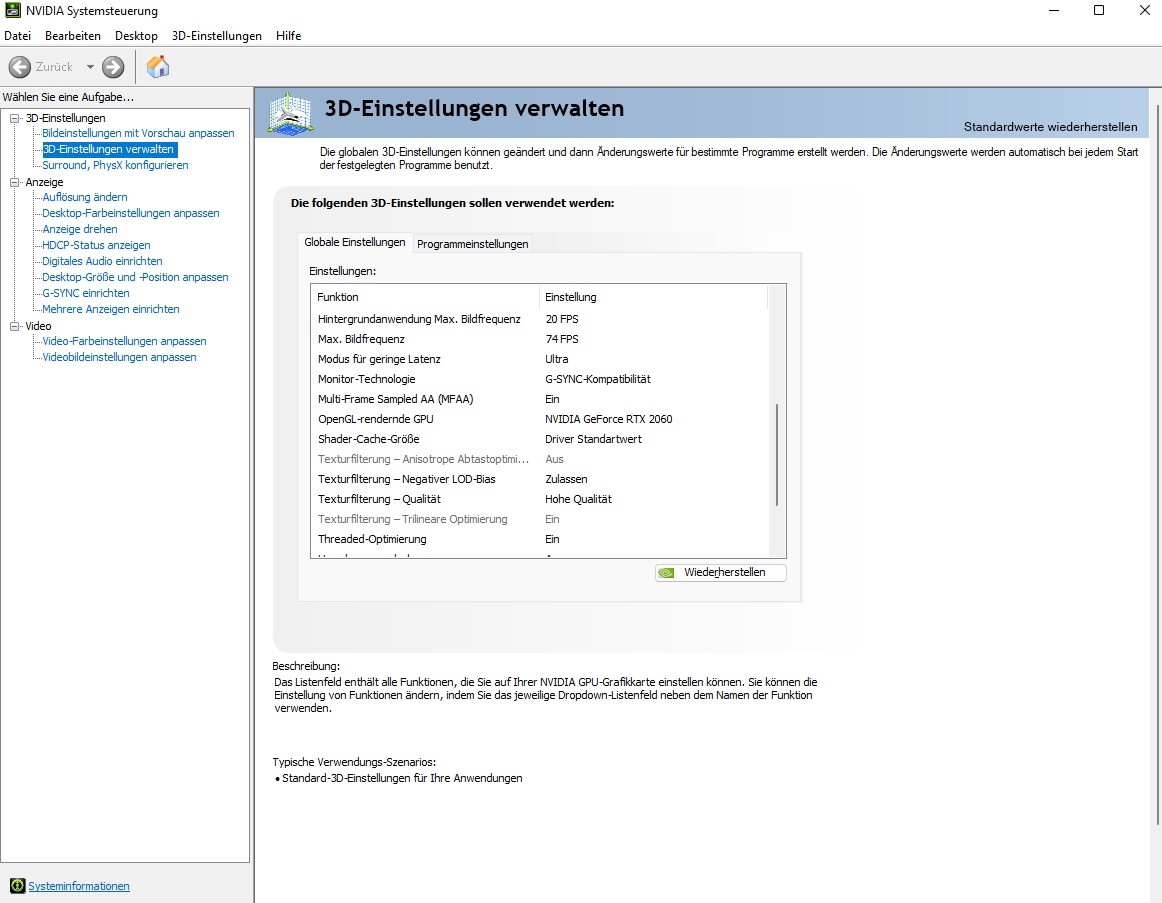Select Texturfilterung – Qualität row
1162x903 pixels.
[540, 499]
